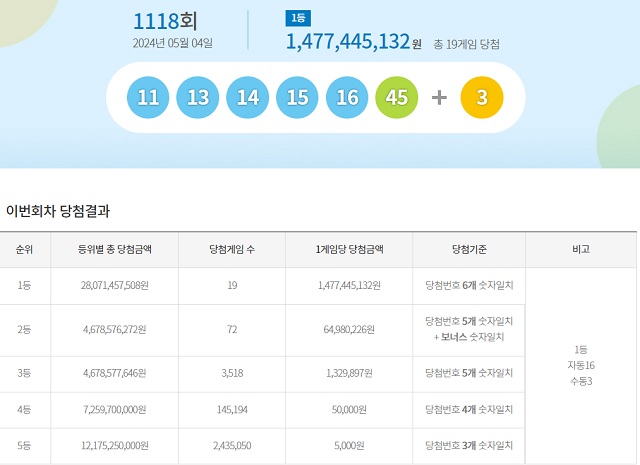Click the remark text 자동16

(581, 365)
